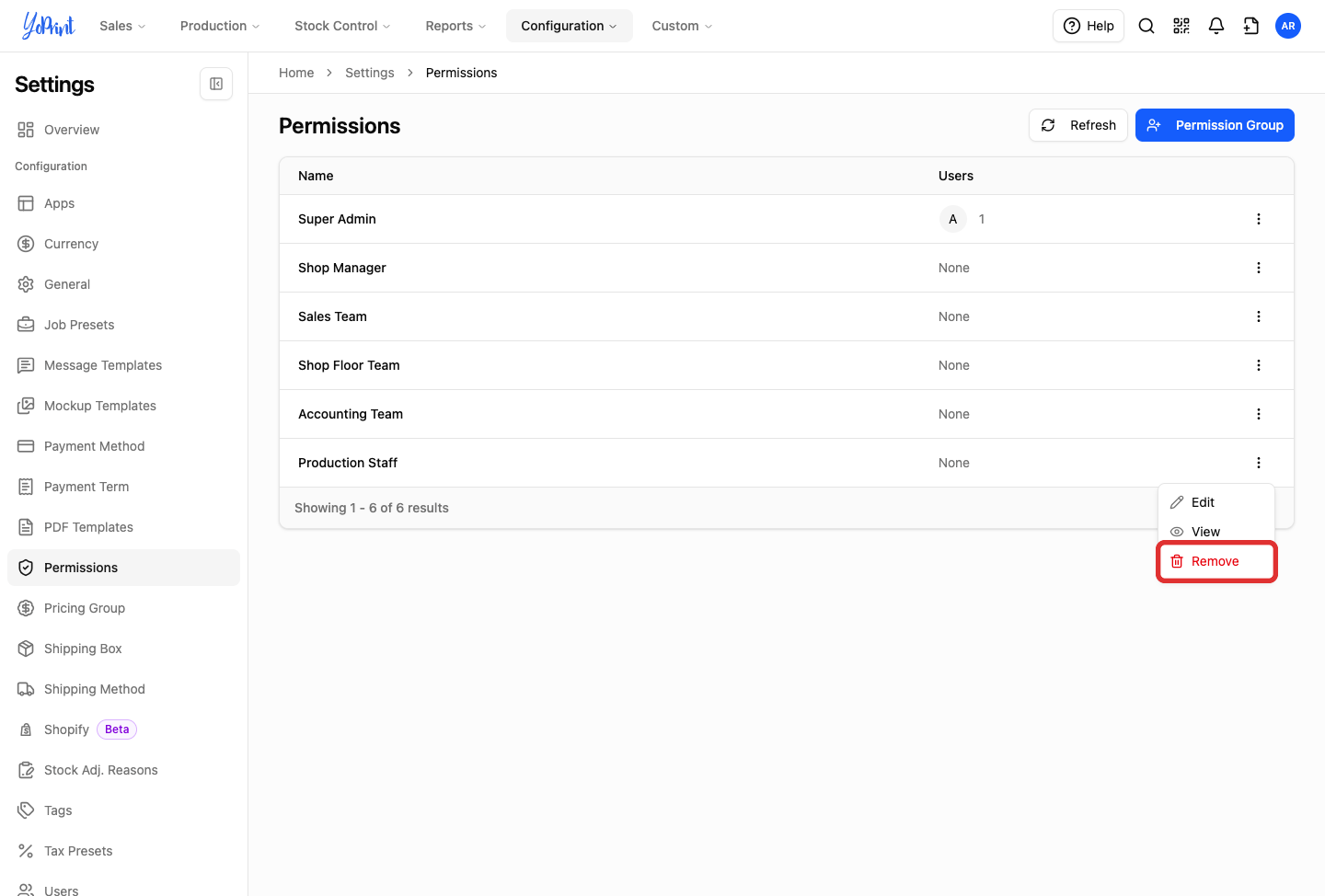Click the kebab menu for Production Staff
1325x896 pixels.
[1259, 463]
